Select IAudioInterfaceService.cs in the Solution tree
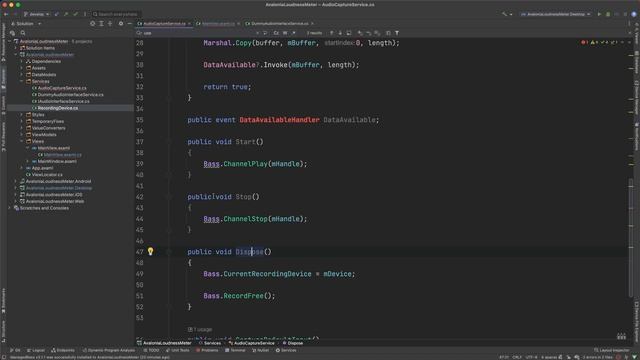 pyautogui.click(x=63, y=101)
